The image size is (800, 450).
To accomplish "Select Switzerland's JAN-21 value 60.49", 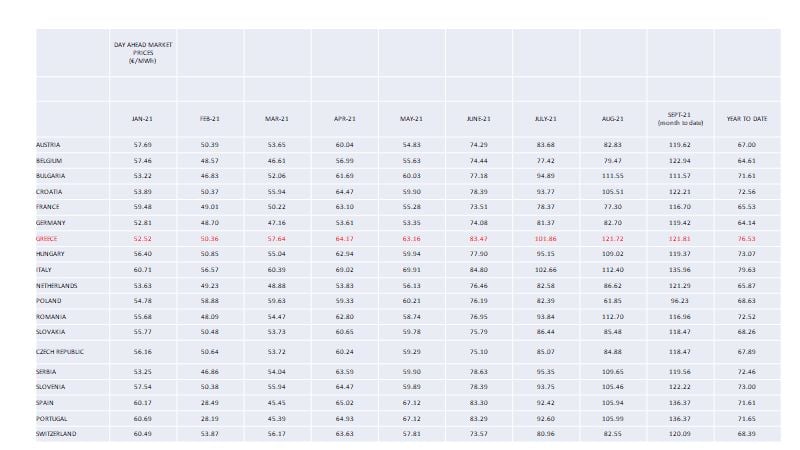I will 142,434.
